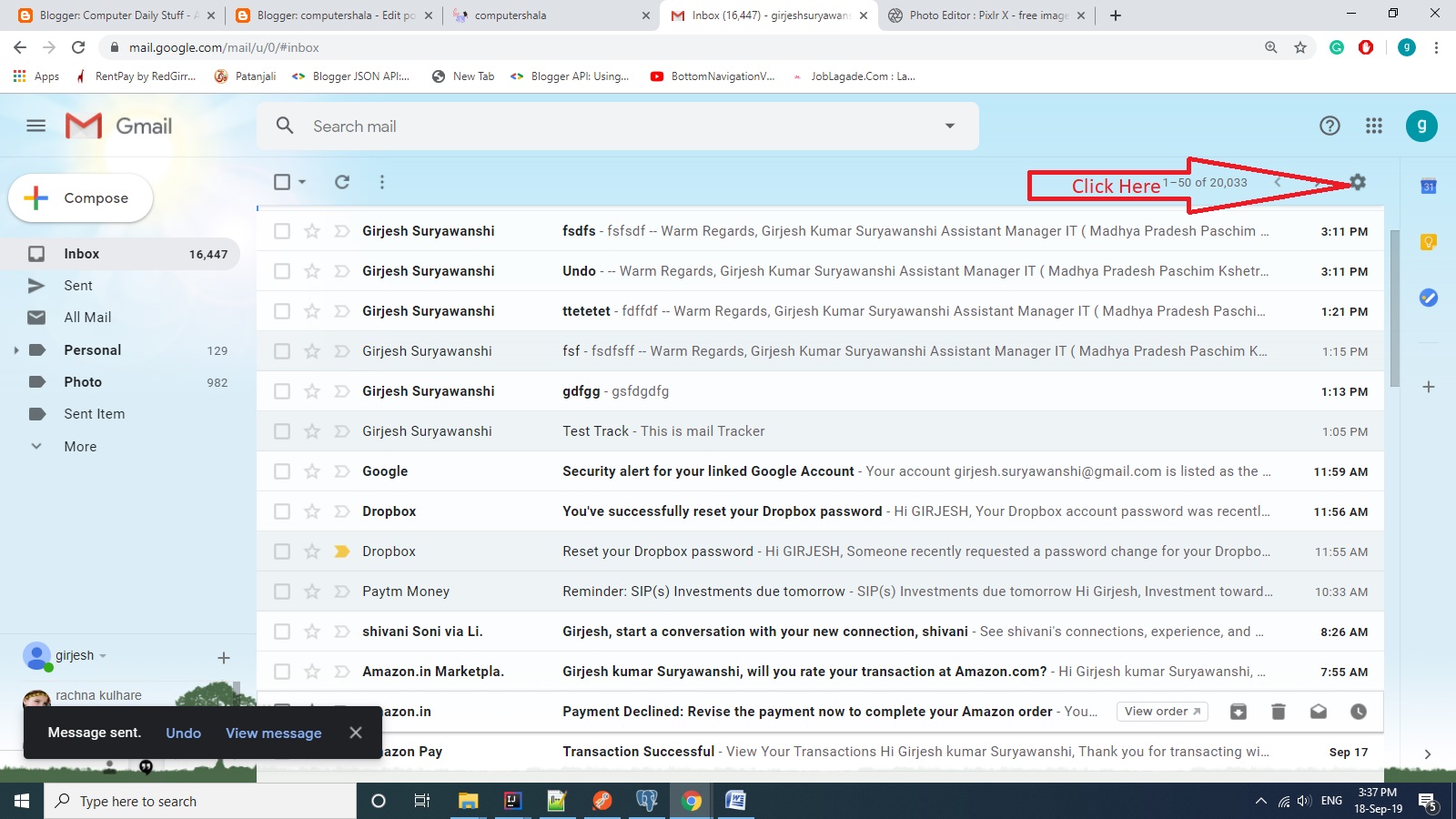
Task: Show search options dropdown arrow
Action: 950,126
